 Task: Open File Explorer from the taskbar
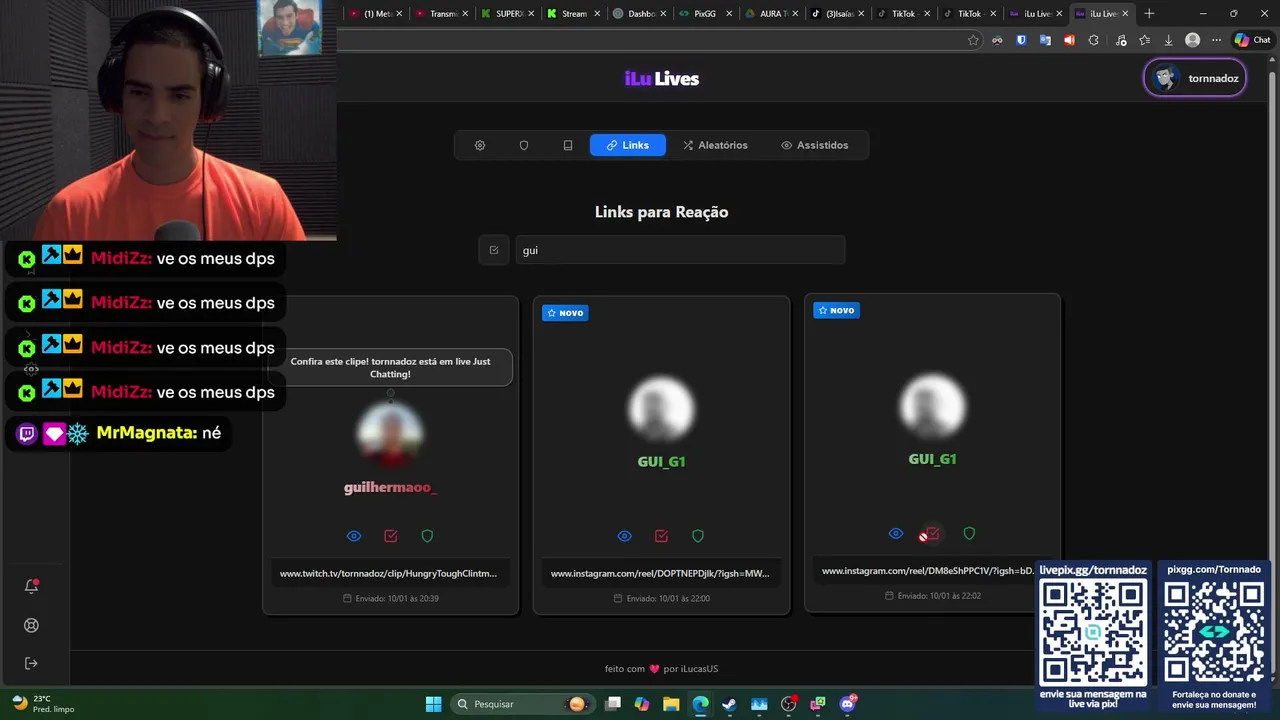pyautogui.click(x=671, y=704)
